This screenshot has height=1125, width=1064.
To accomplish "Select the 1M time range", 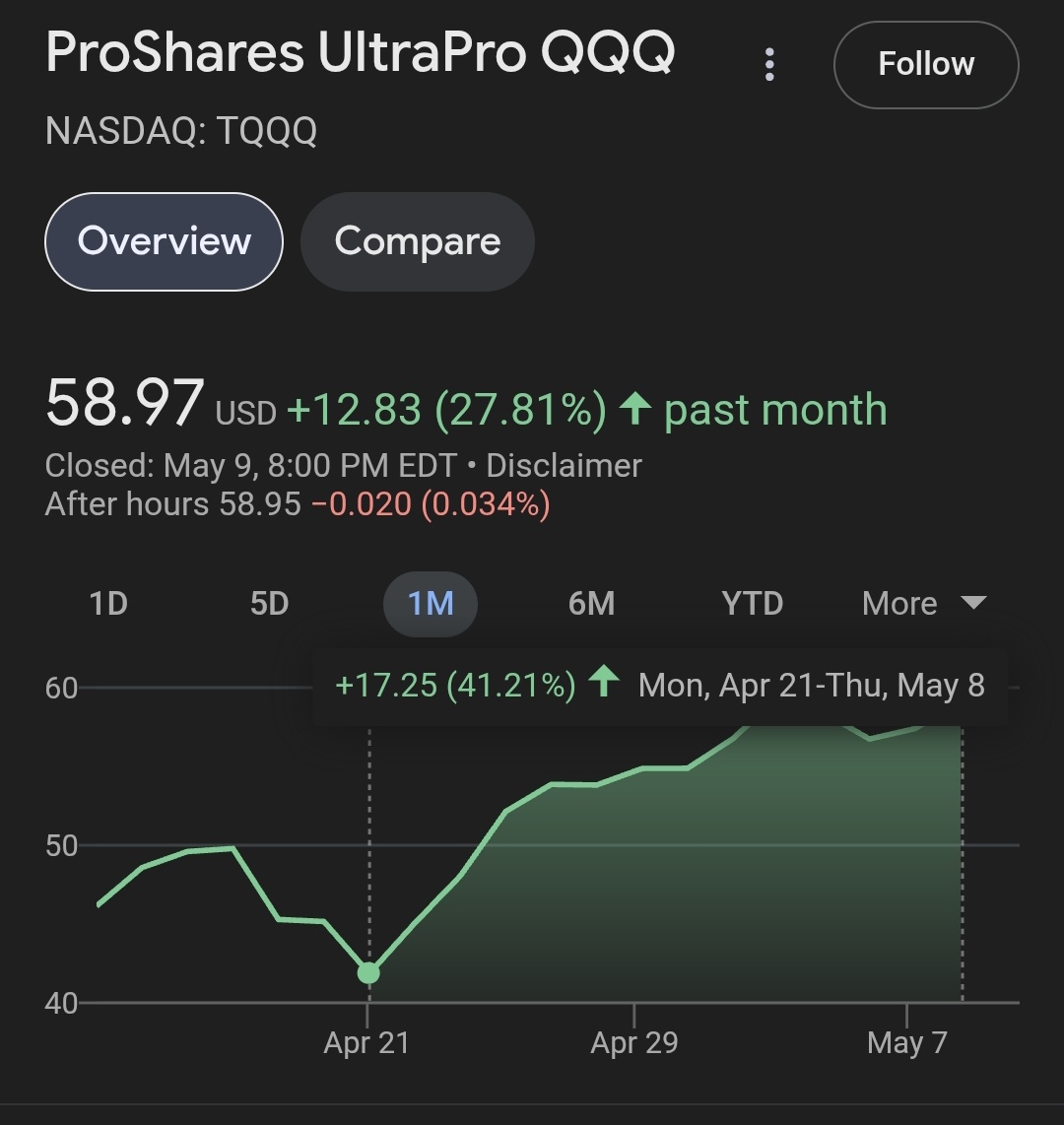I will point(431,604).
